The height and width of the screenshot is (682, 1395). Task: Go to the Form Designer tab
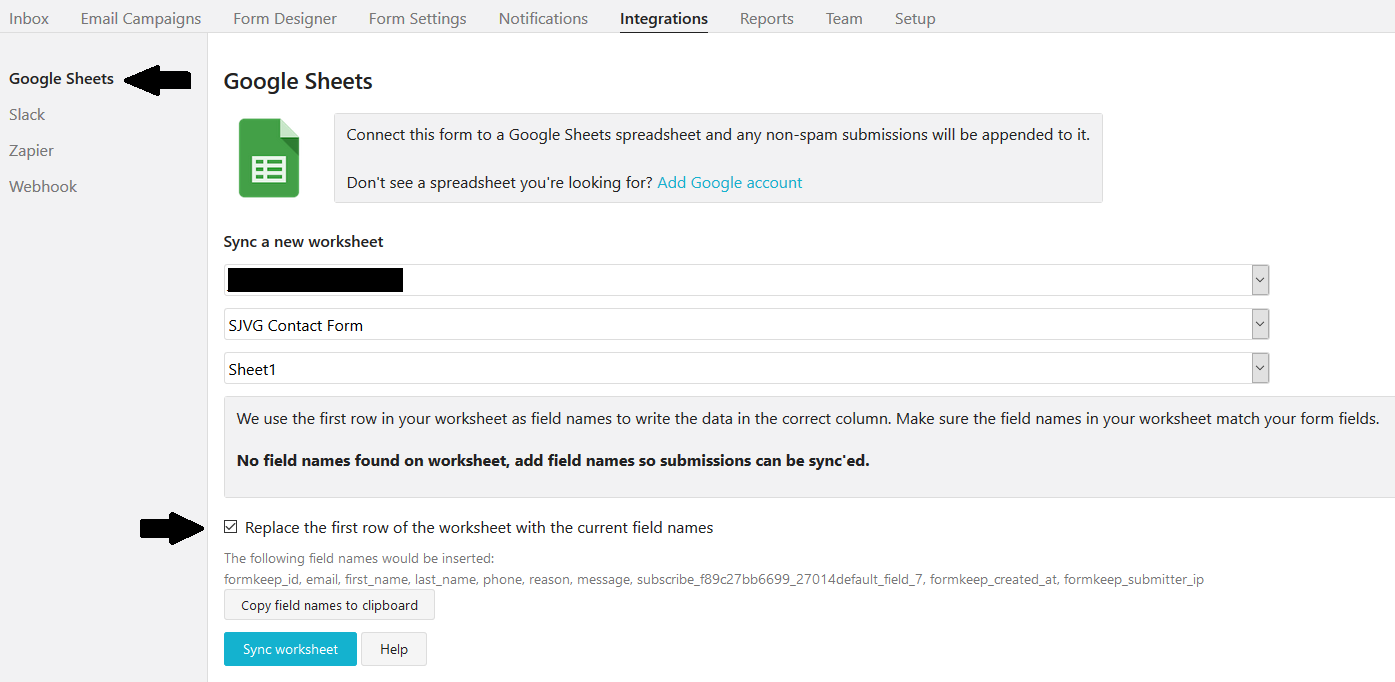click(285, 18)
